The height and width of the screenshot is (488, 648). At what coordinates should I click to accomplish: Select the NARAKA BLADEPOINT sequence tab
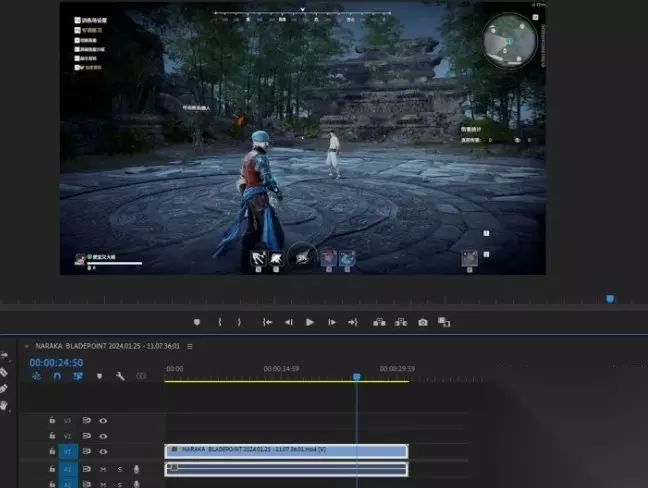click(x=107, y=346)
